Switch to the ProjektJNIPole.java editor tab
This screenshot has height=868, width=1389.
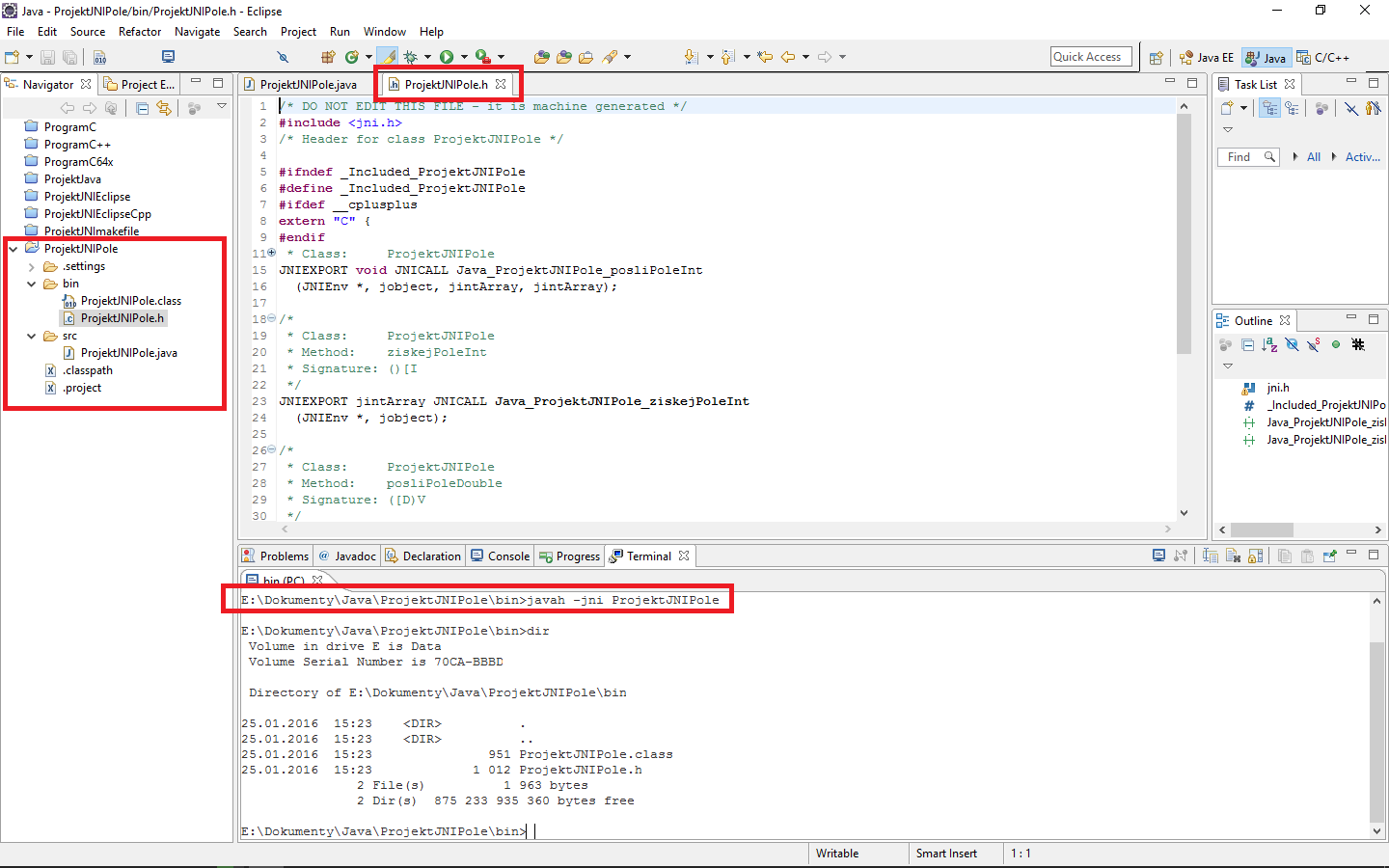click(303, 84)
